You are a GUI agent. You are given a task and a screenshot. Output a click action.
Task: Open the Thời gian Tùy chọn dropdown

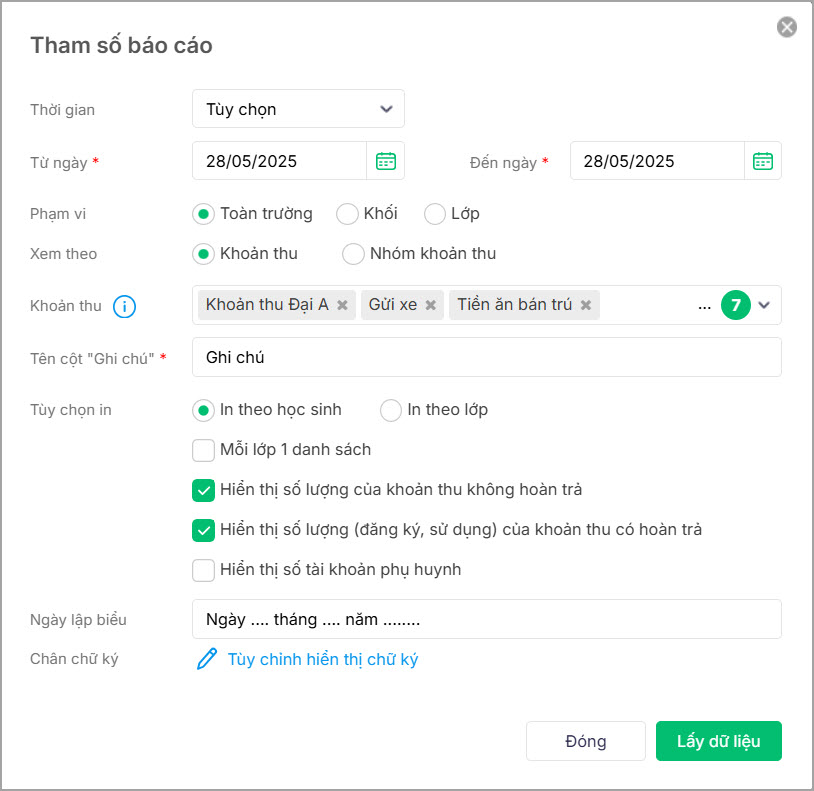pos(298,109)
